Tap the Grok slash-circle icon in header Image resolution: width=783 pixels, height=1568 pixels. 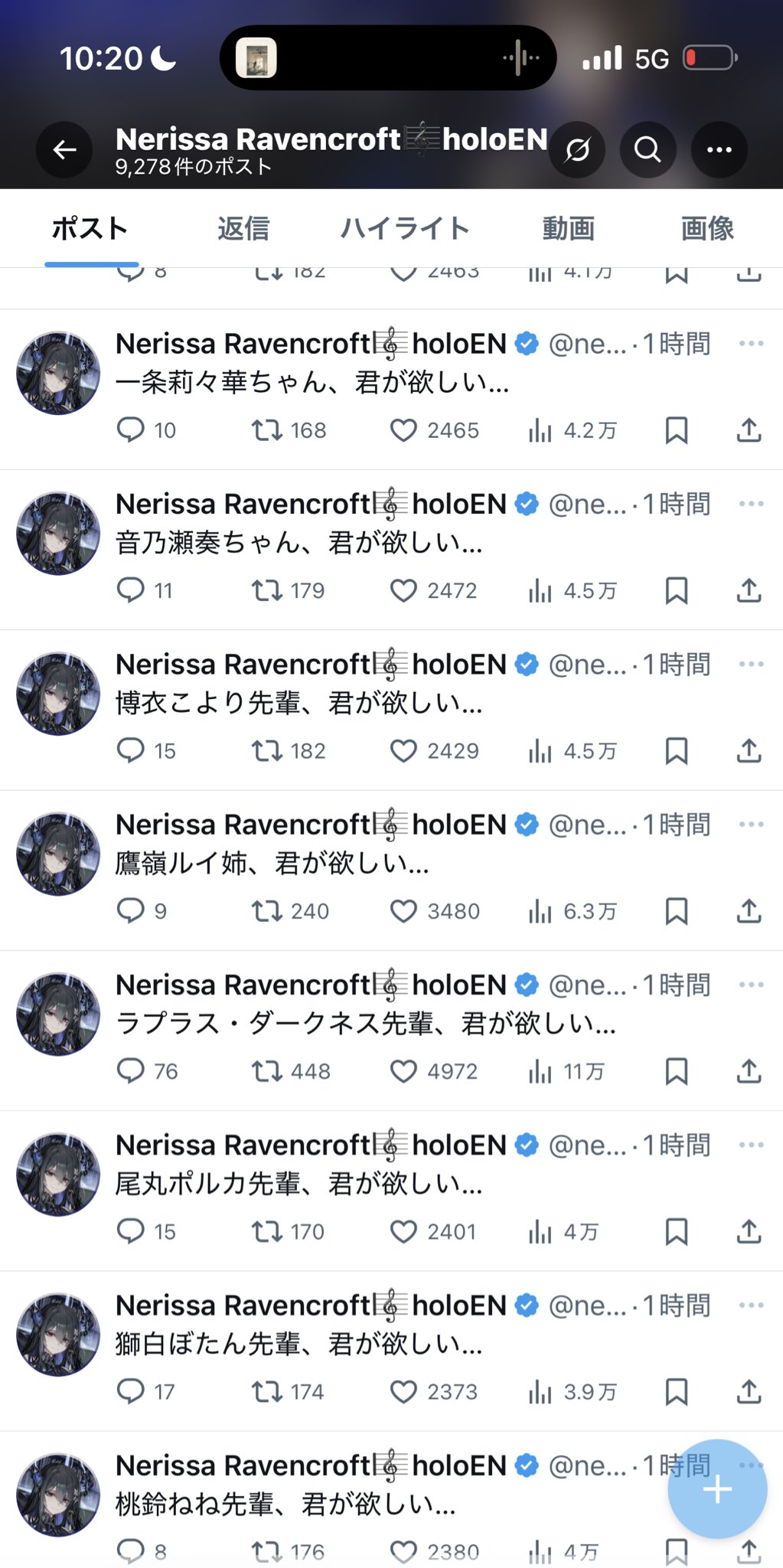tap(577, 149)
